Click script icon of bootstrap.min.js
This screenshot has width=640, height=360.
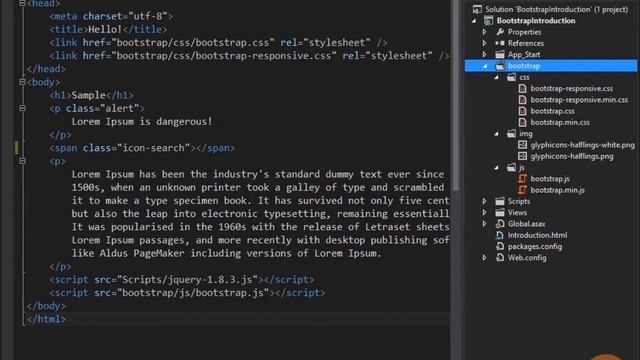[x=522, y=190]
